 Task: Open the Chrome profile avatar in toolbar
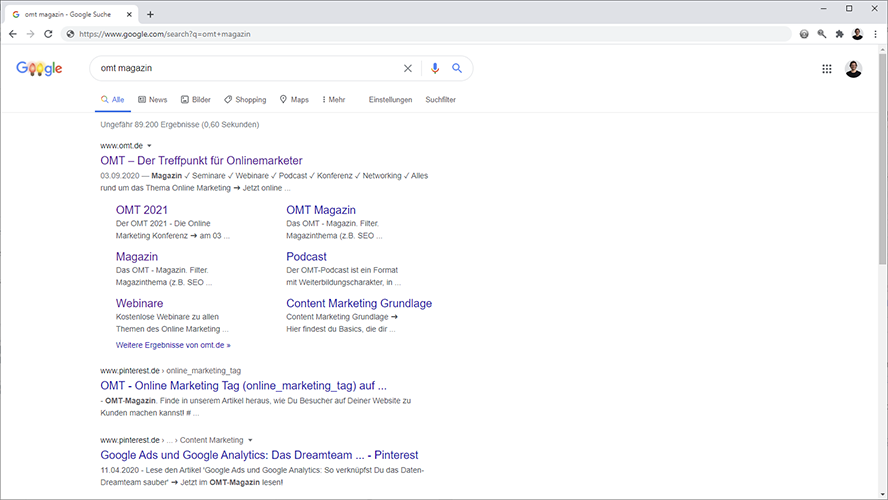tap(857, 34)
